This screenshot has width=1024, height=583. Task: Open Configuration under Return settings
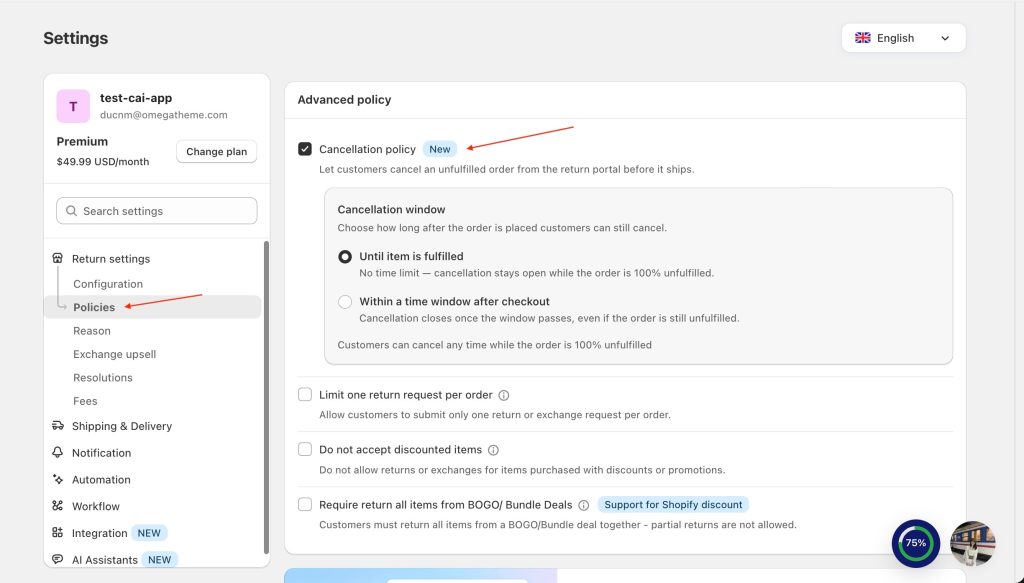point(108,284)
